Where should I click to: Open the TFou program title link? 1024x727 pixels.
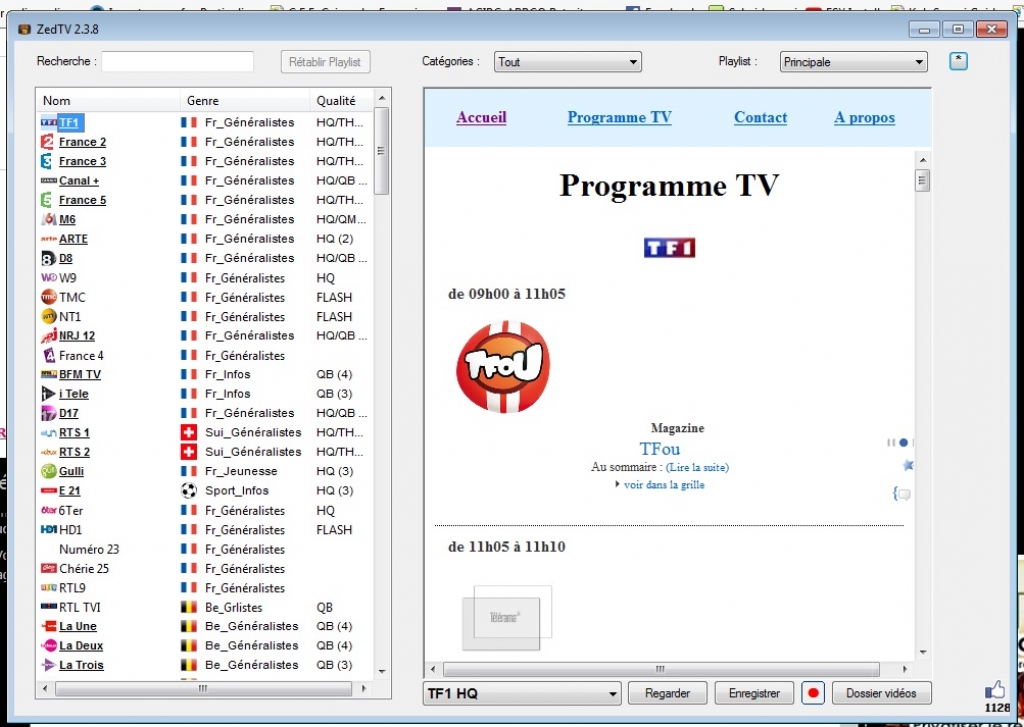pos(660,449)
